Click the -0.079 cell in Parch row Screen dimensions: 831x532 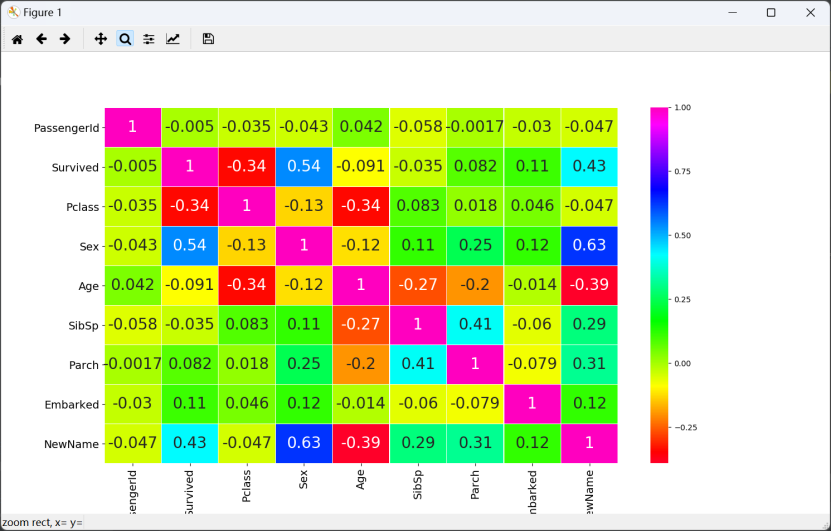pyautogui.click(x=532, y=365)
